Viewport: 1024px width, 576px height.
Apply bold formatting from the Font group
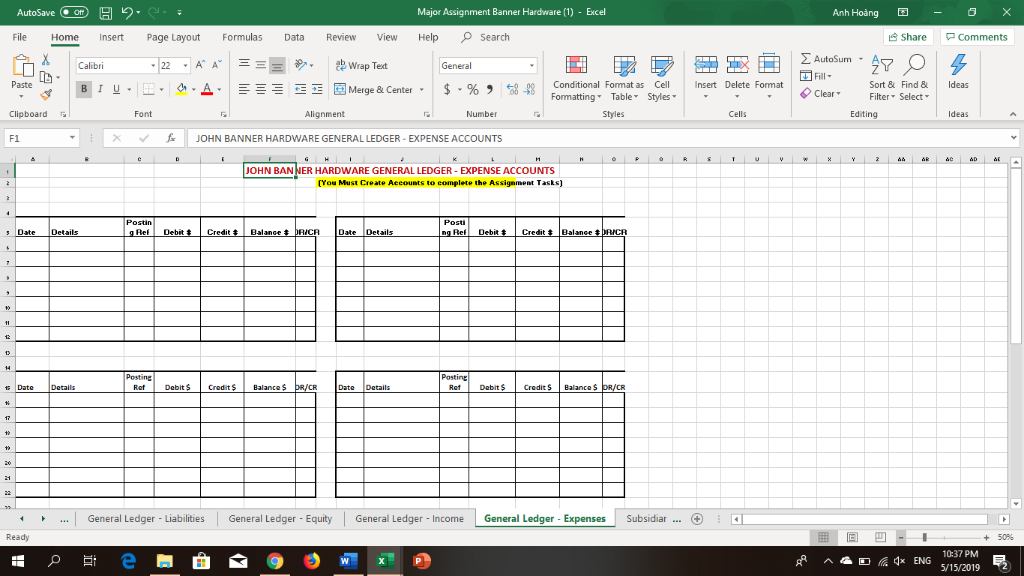pyautogui.click(x=84, y=89)
